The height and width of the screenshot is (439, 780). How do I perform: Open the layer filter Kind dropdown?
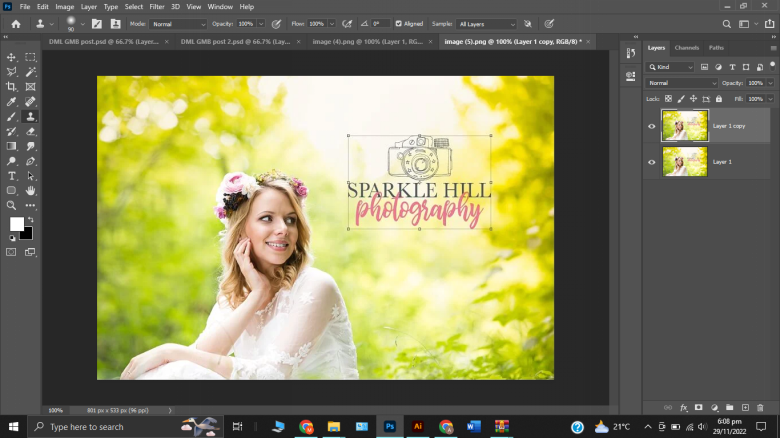click(x=671, y=67)
